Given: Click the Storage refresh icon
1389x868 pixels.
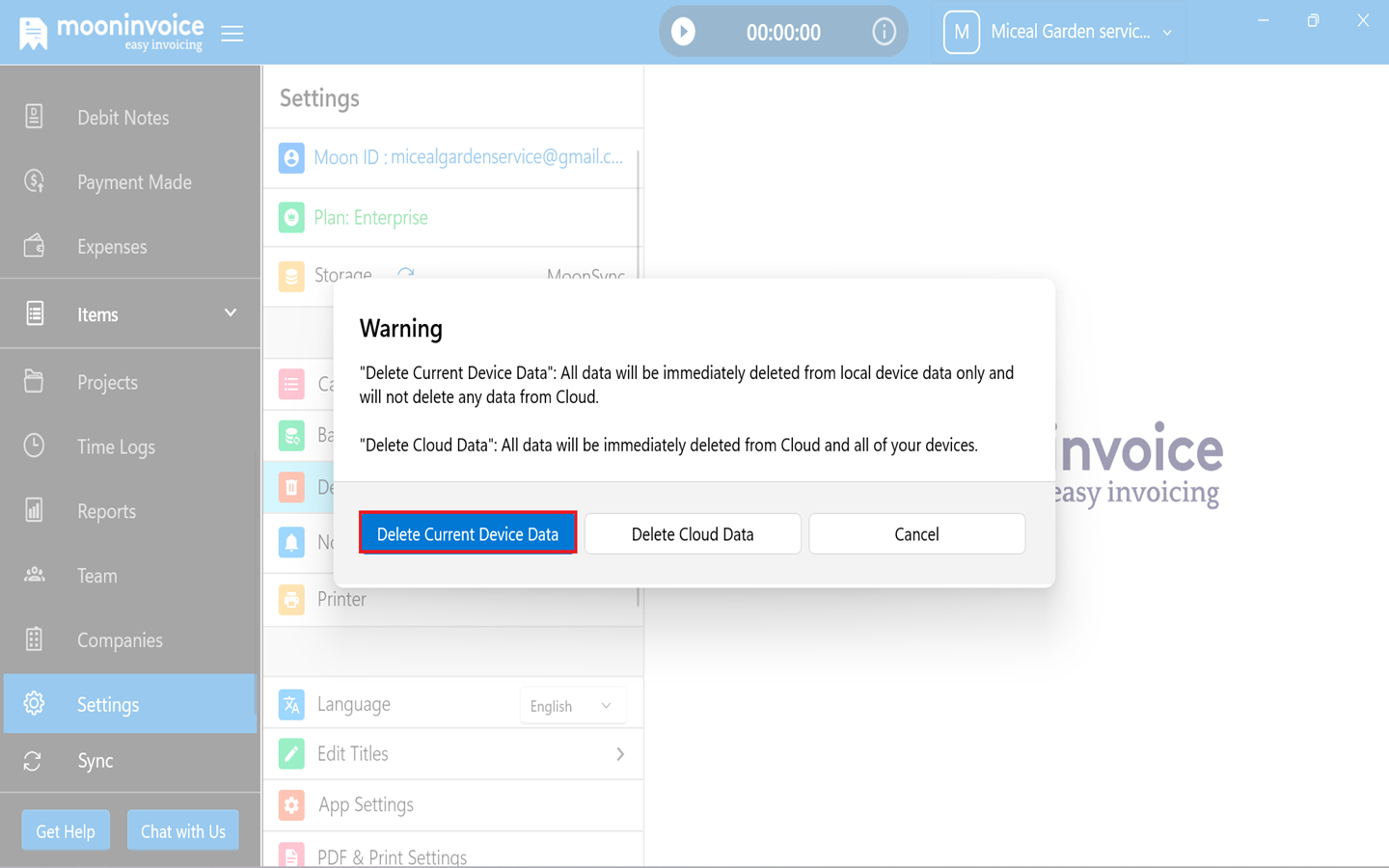Looking at the screenshot, I should [404, 275].
